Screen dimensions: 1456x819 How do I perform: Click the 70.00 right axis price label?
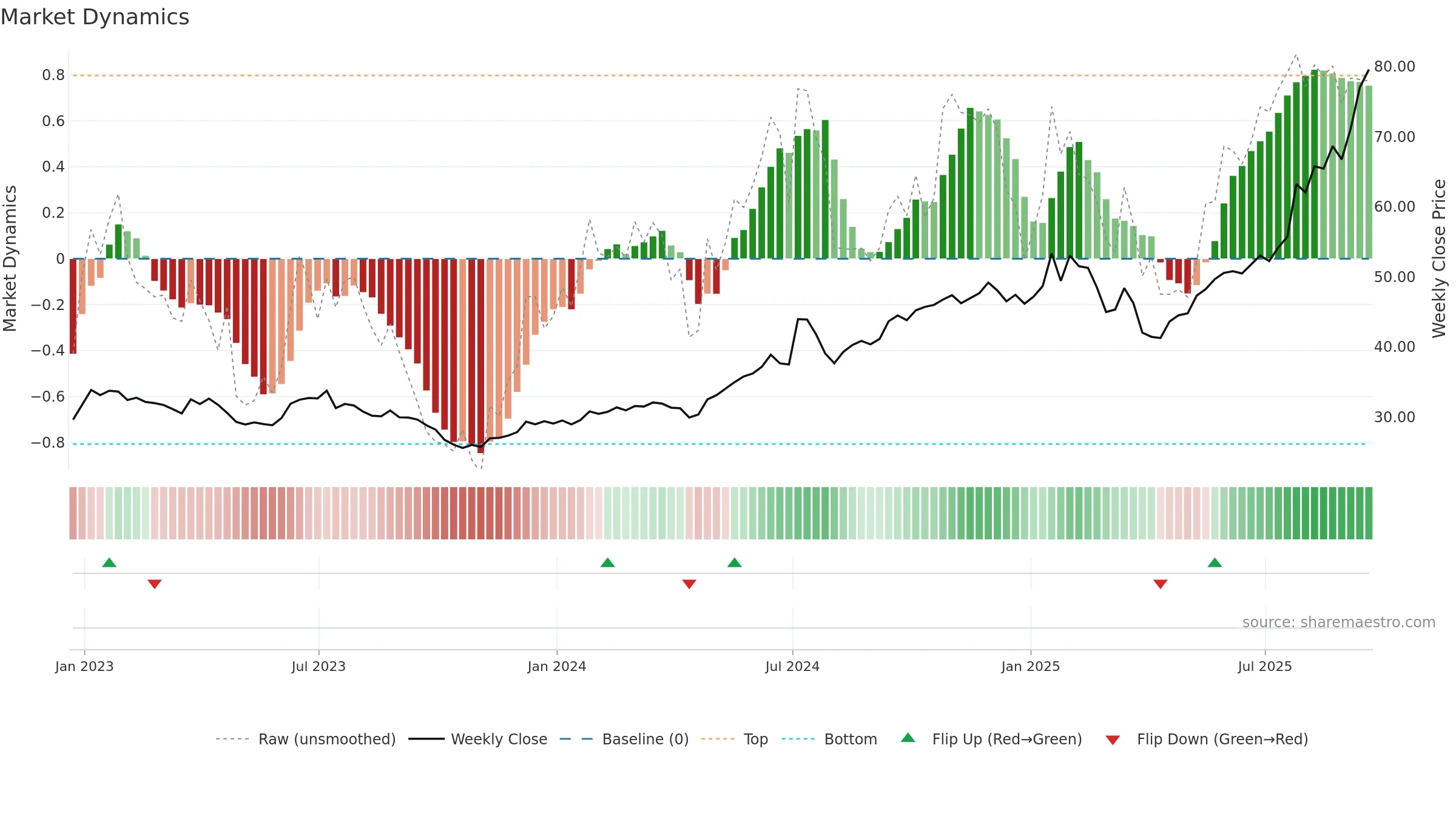pos(1395,137)
